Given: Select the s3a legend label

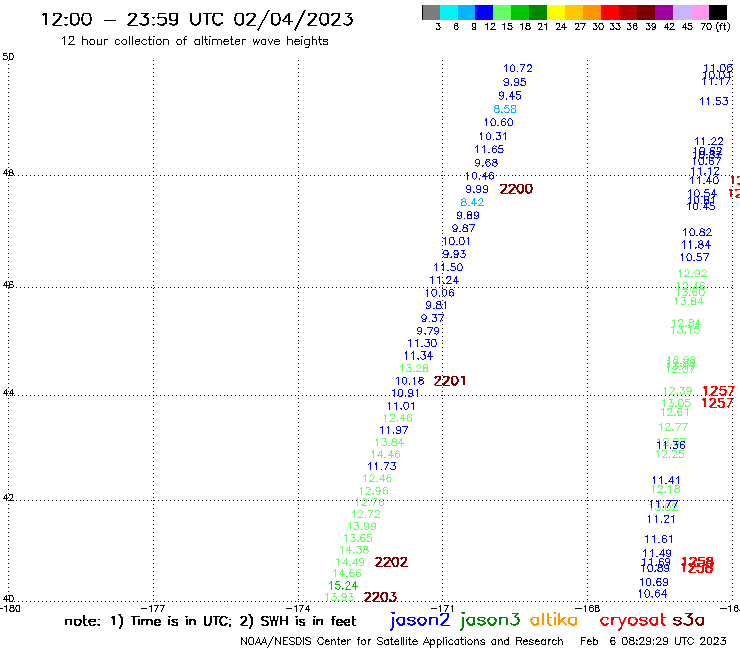Looking at the screenshot, I should [689, 620].
